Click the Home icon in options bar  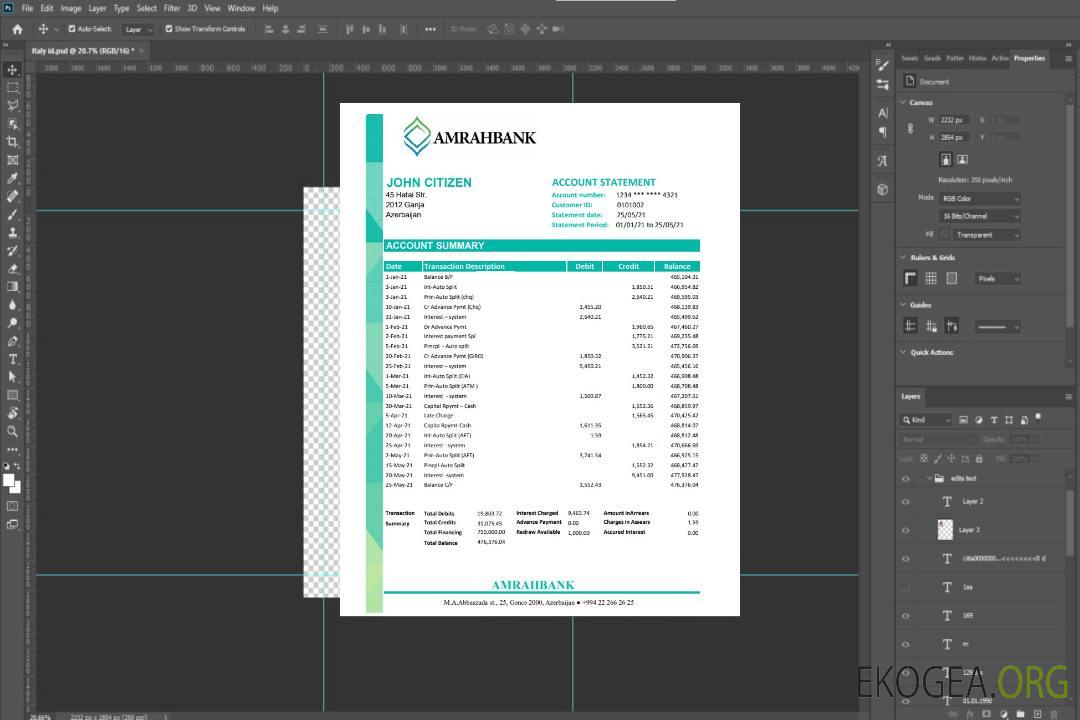(17, 29)
